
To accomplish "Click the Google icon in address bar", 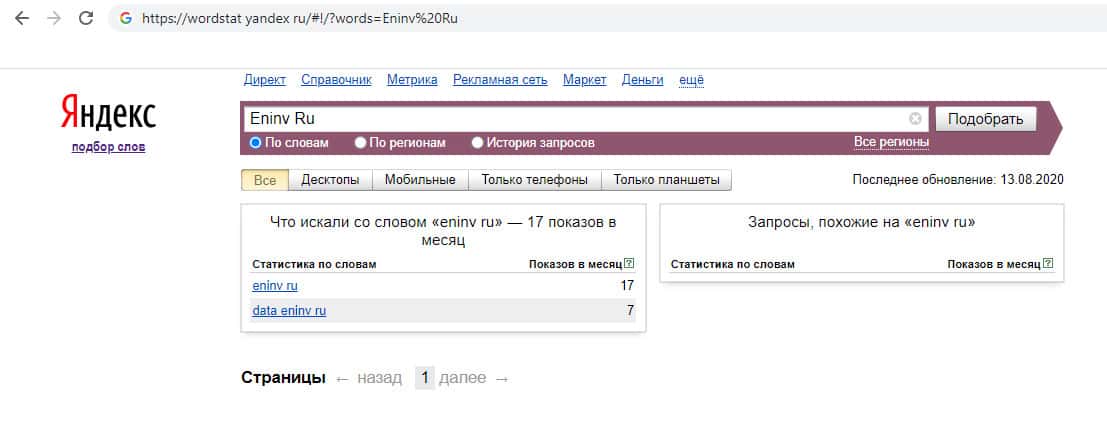I will tap(125, 18).
